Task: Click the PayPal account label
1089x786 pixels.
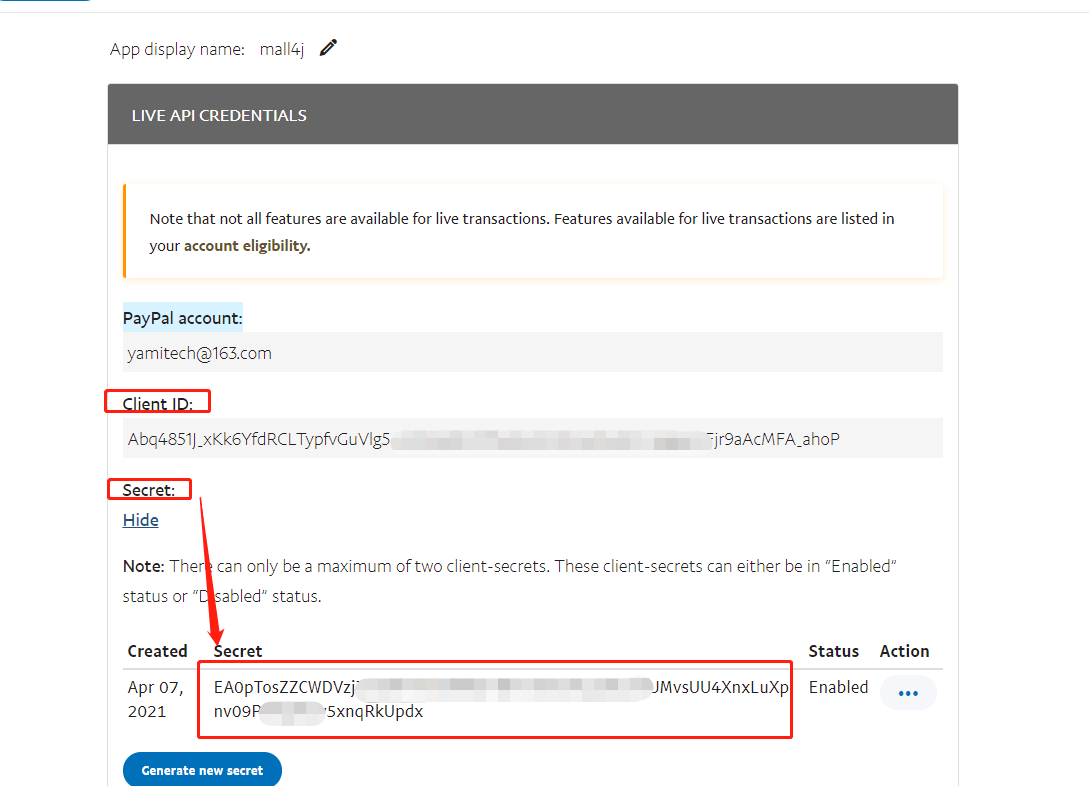Action: coord(183,318)
